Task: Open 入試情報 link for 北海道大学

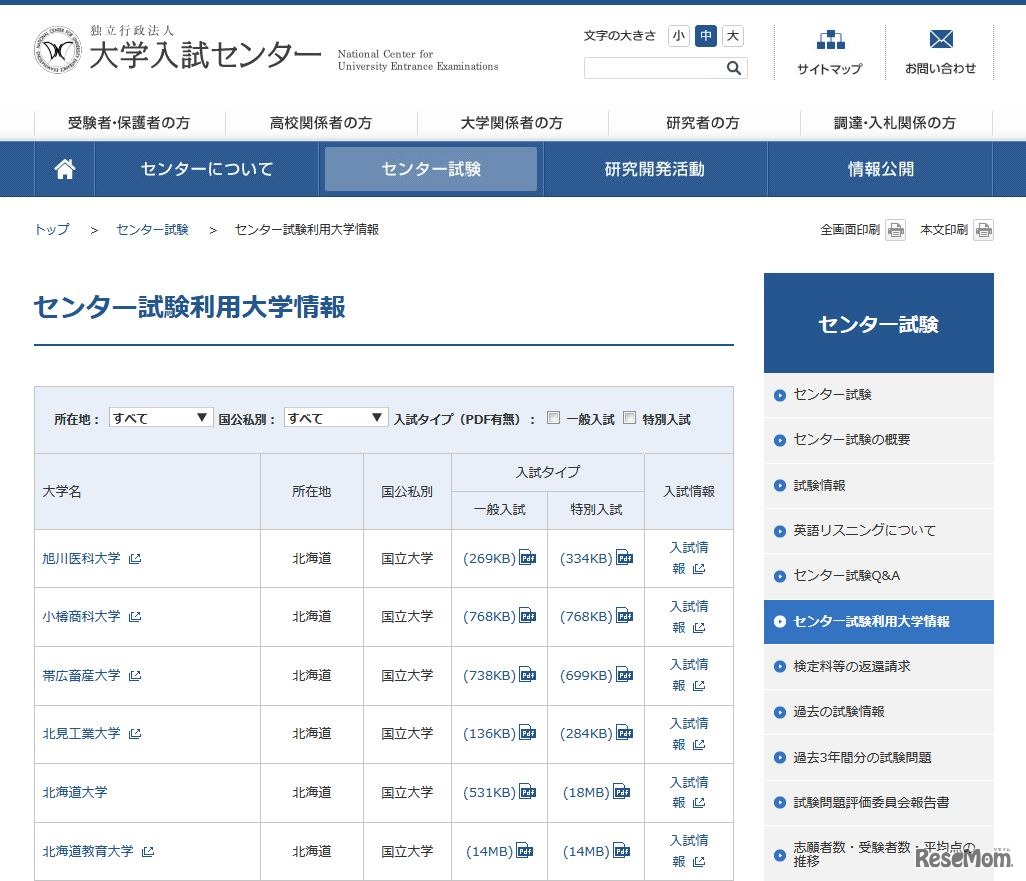Action: click(x=688, y=792)
